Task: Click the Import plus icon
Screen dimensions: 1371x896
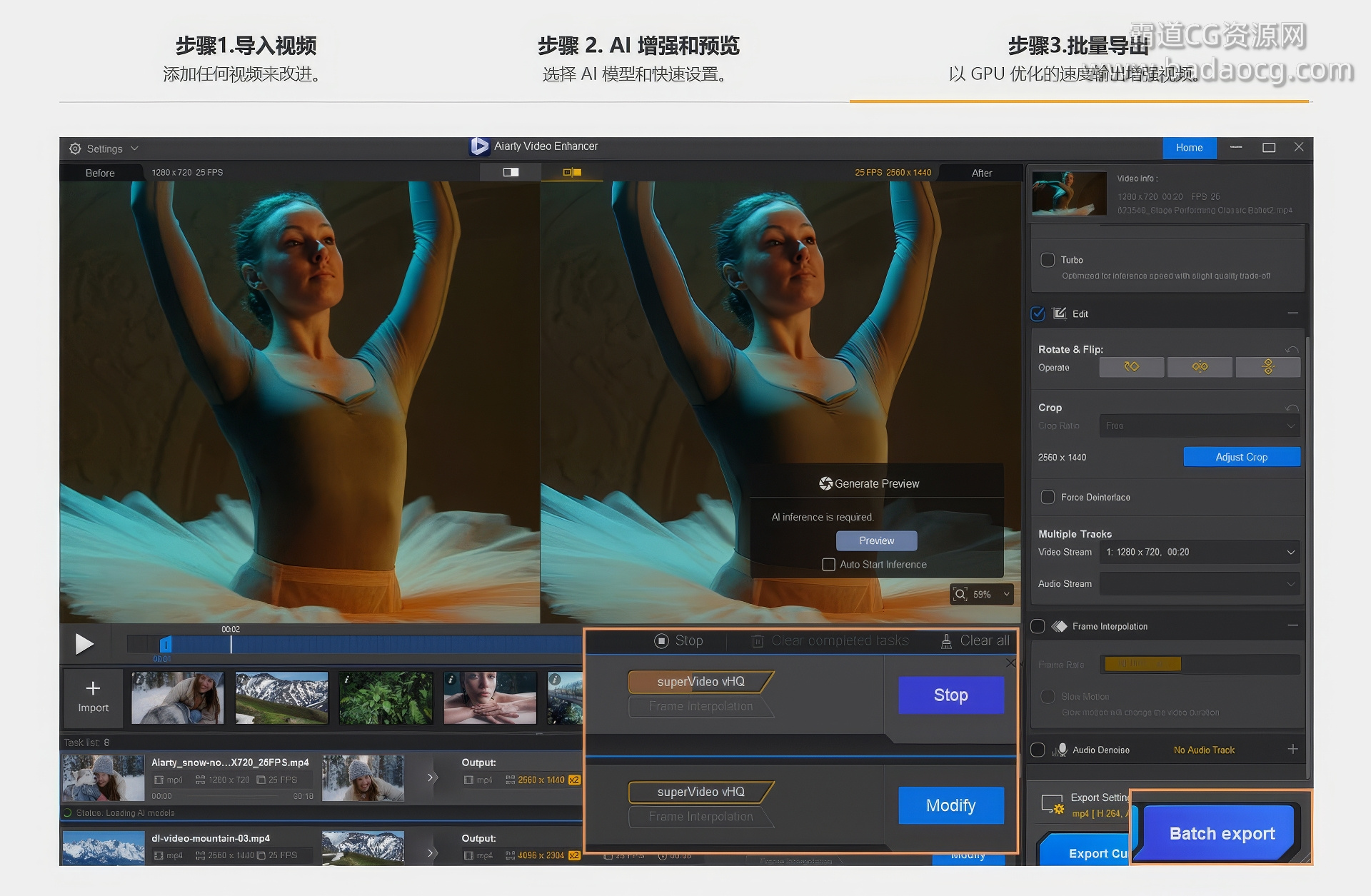Action: (x=93, y=688)
